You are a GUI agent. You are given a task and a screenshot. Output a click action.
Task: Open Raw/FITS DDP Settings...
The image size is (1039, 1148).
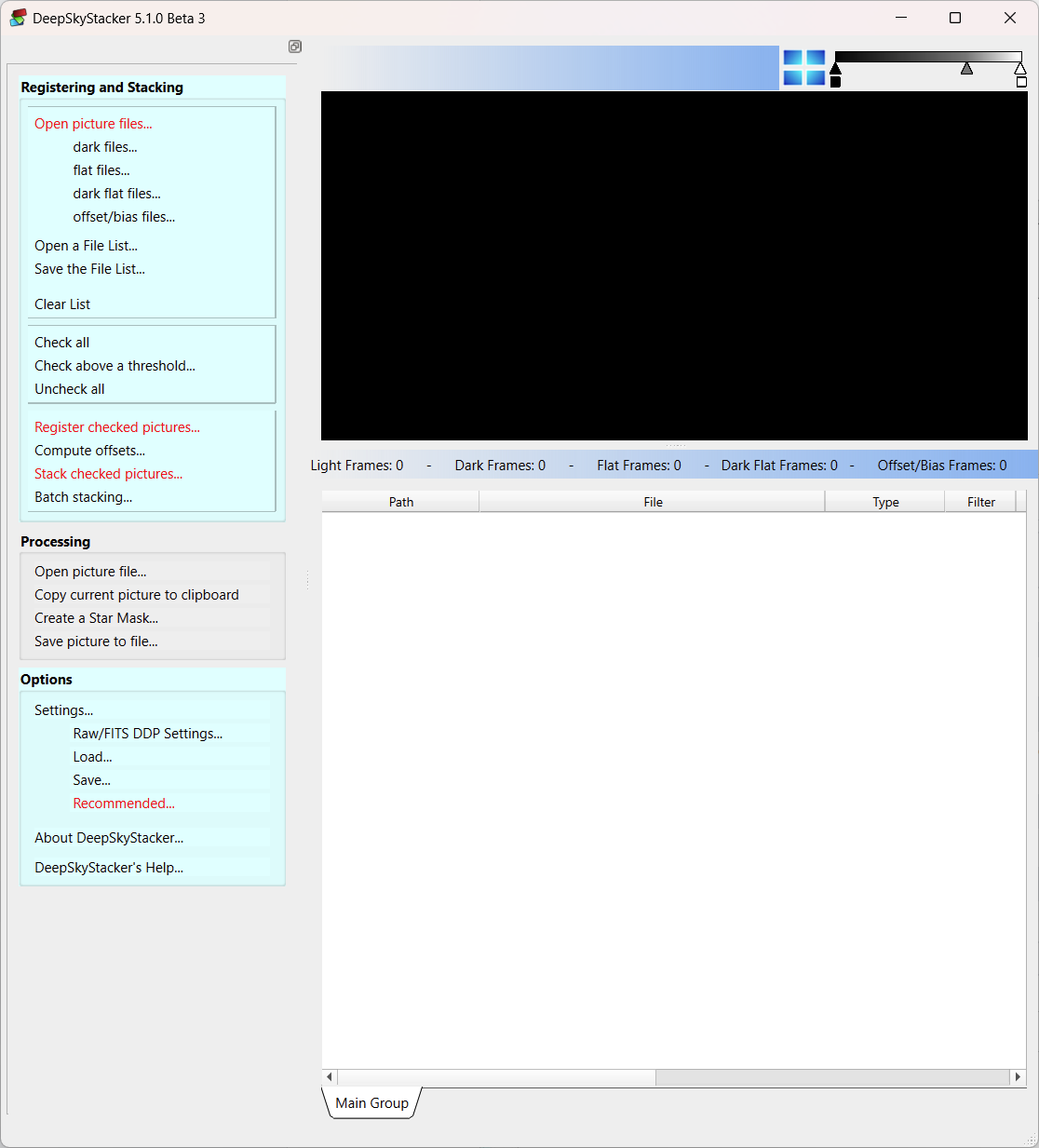(x=148, y=734)
